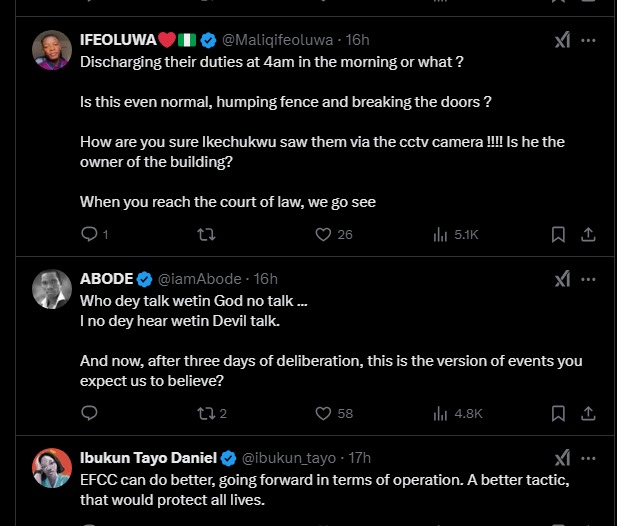Repost IFEOLUWA's tweet
This screenshot has width=617, height=526.
pyautogui.click(x=206, y=234)
